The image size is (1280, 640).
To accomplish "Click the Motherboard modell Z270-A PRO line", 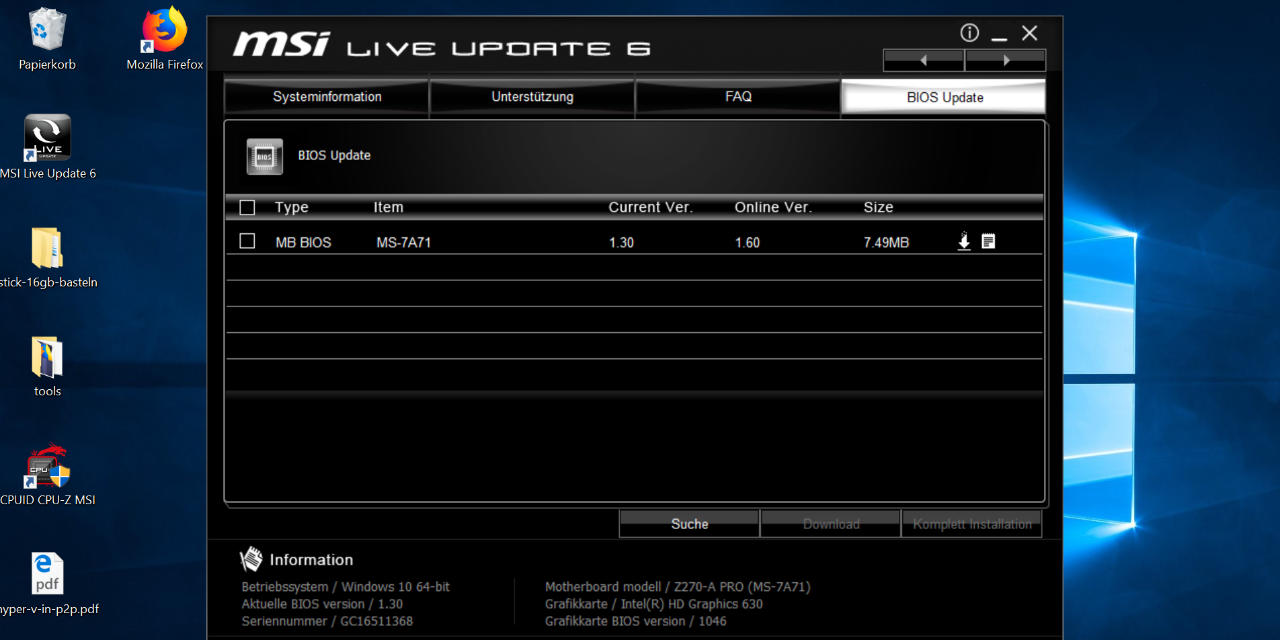I will [x=678, y=587].
